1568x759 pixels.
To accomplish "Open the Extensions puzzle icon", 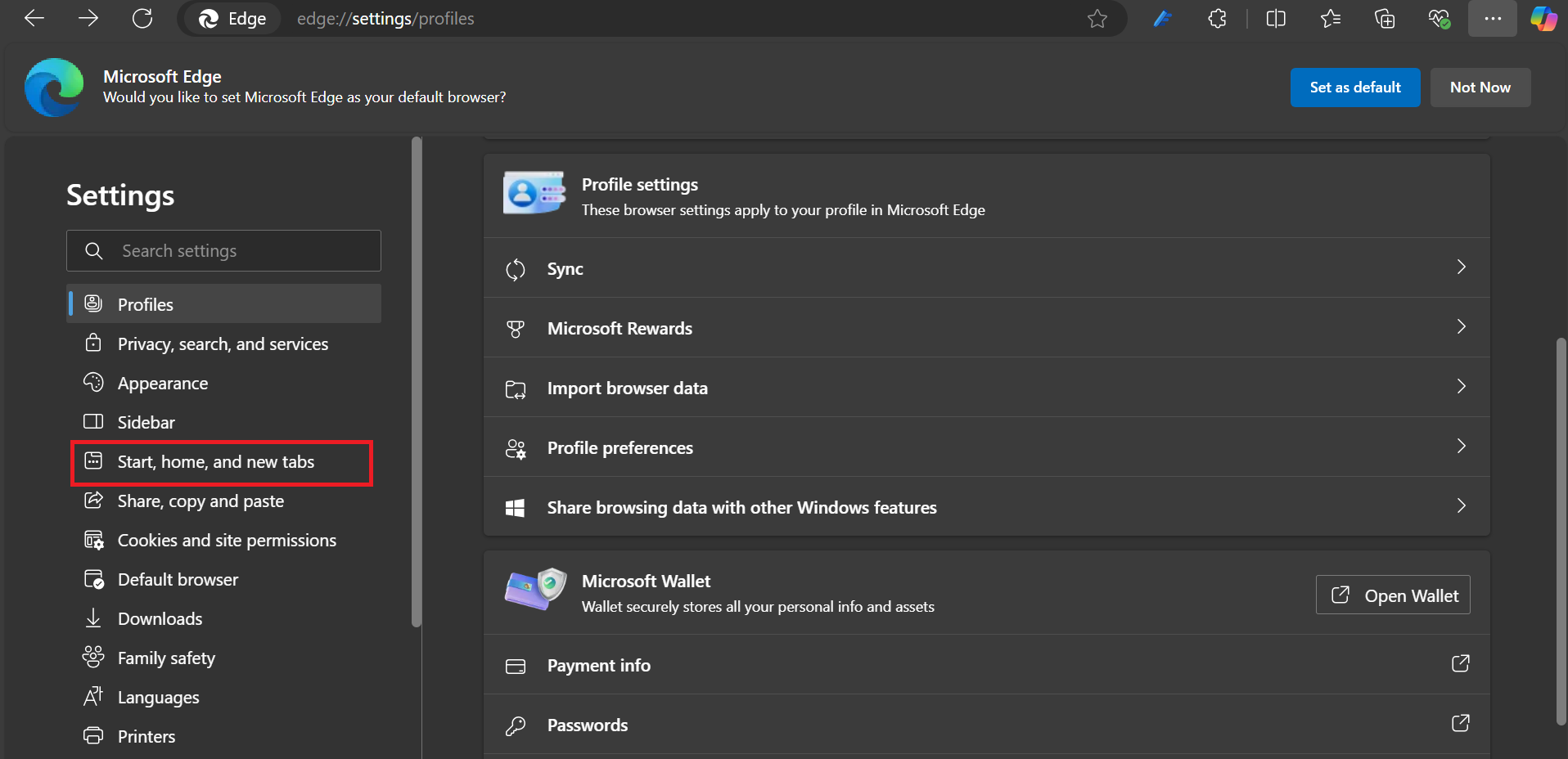I will (x=1217, y=18).
